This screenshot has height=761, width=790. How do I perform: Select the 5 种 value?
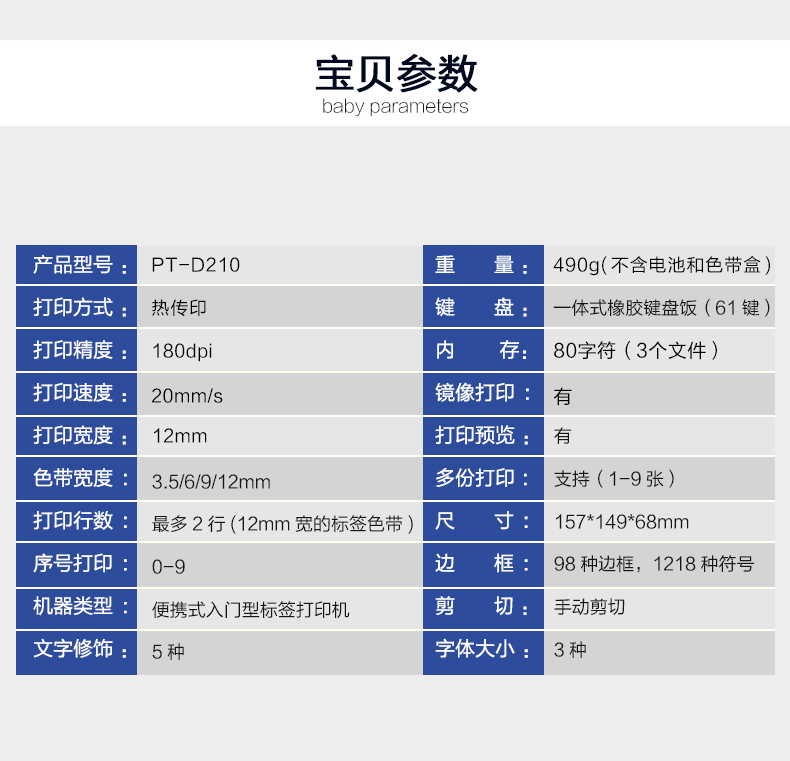coord(168,652)
